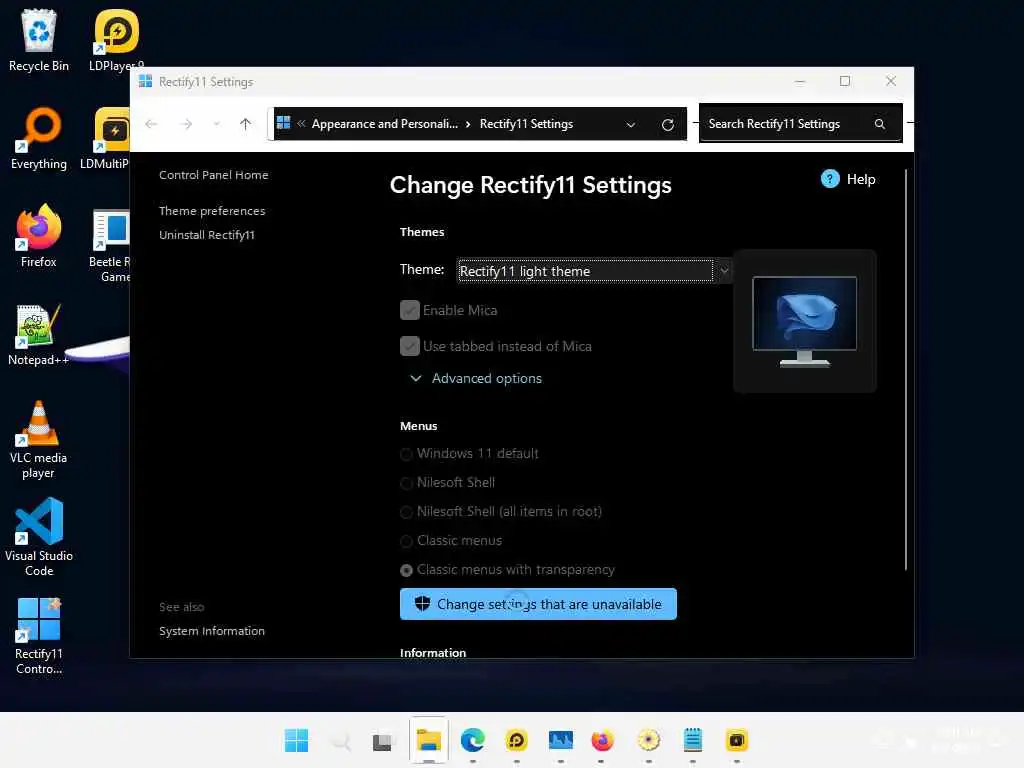Screen dimensions: 1024x768
Task: Click the Help text link
Action: pos(861,179)
